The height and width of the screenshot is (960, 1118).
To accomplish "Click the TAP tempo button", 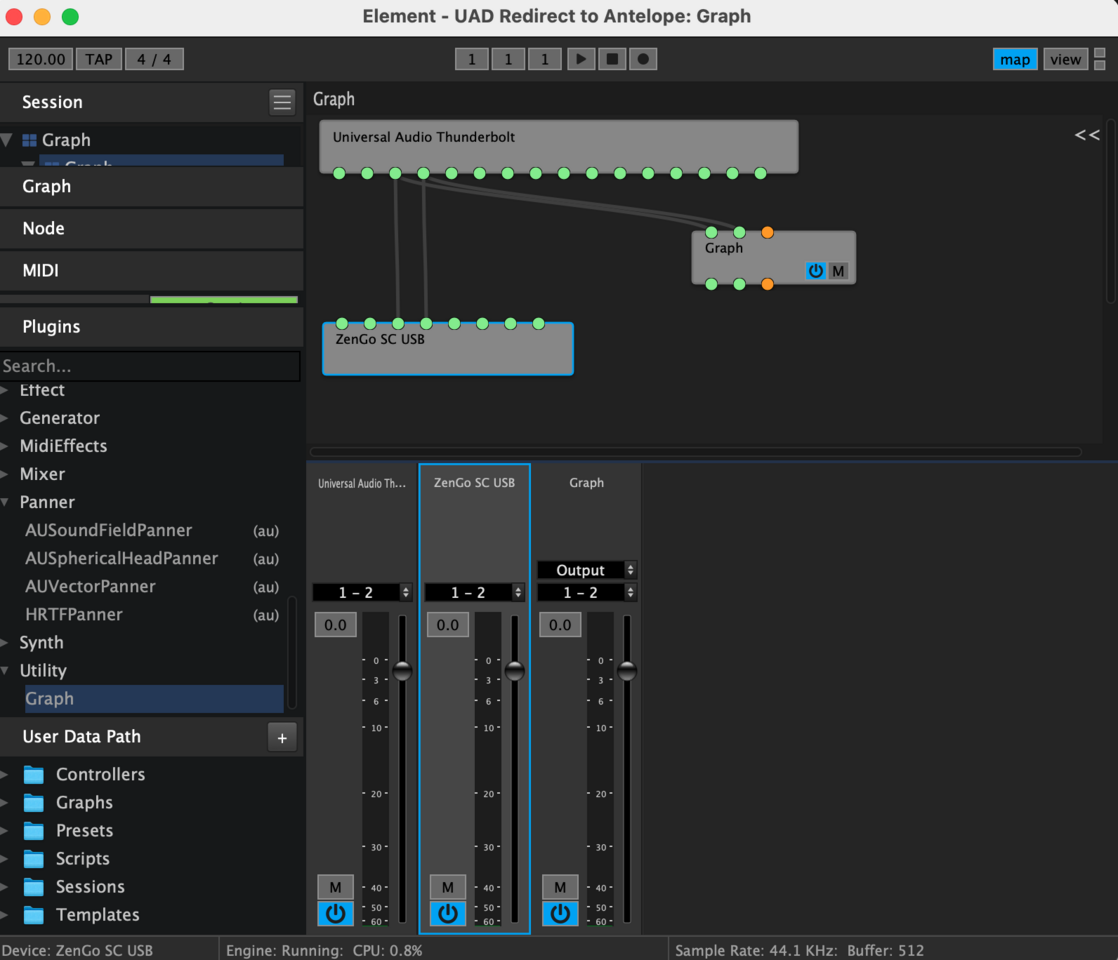I will point(98,59).
